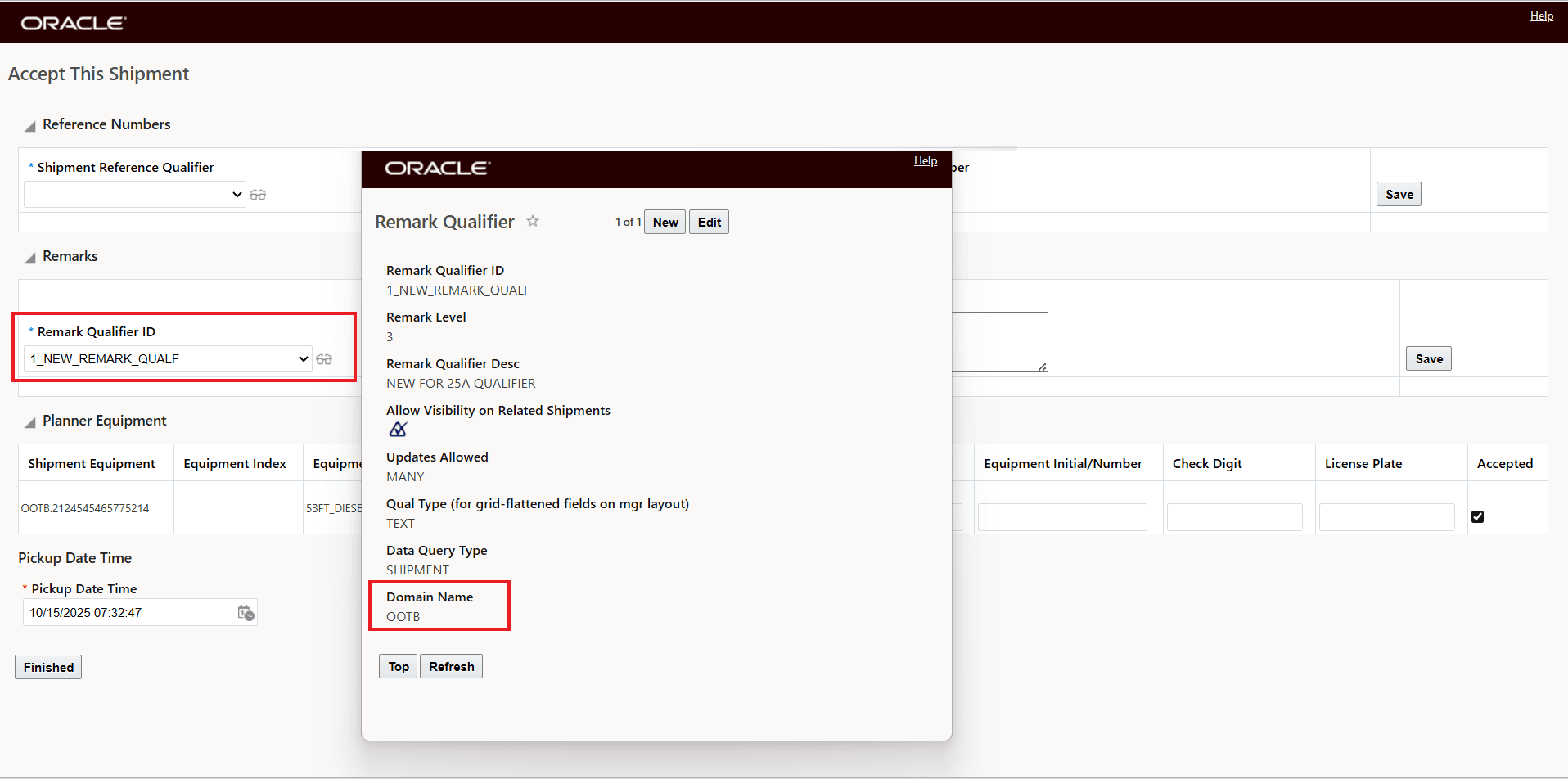Click the Check Digit column header
This screenshot has height=779, width=1568.
tap(1207, 463)
